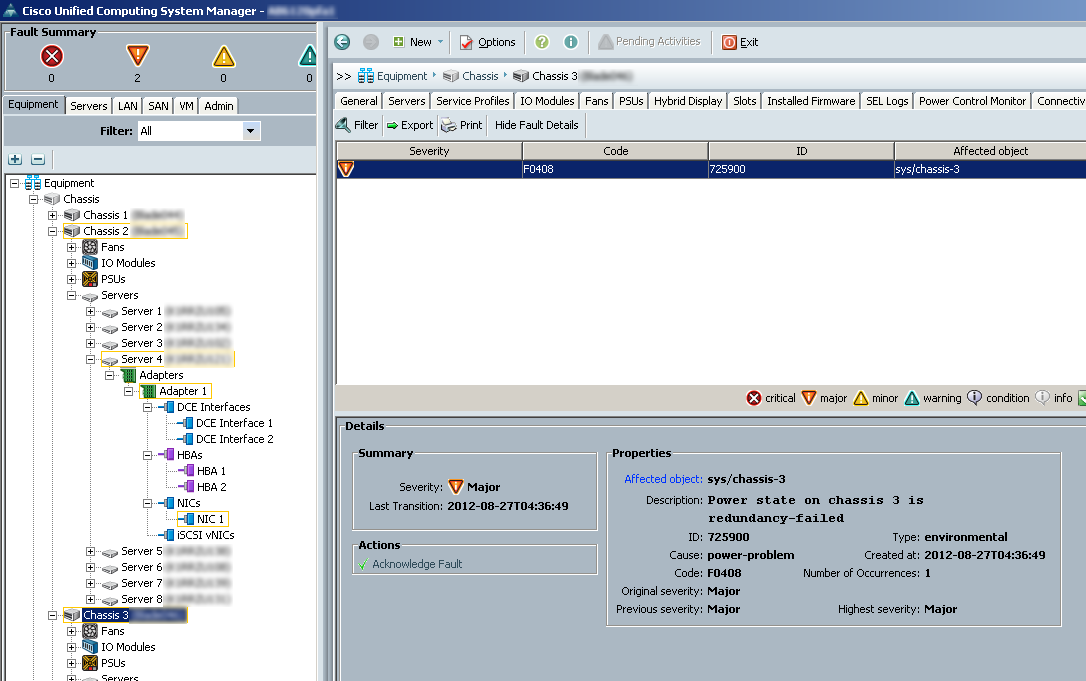Toggle the critical severity filter in legend
1086x681 pixels.
point(754,398)
